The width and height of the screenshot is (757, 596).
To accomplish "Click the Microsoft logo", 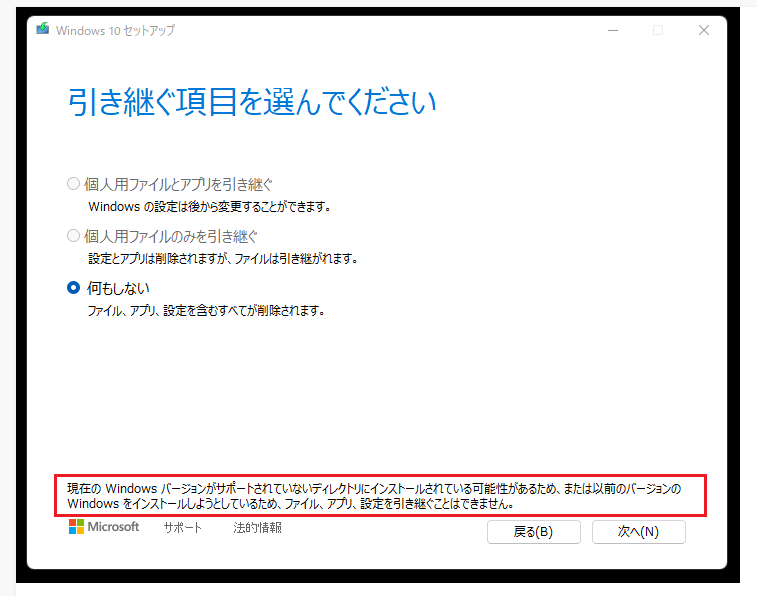I will [104, 527].
